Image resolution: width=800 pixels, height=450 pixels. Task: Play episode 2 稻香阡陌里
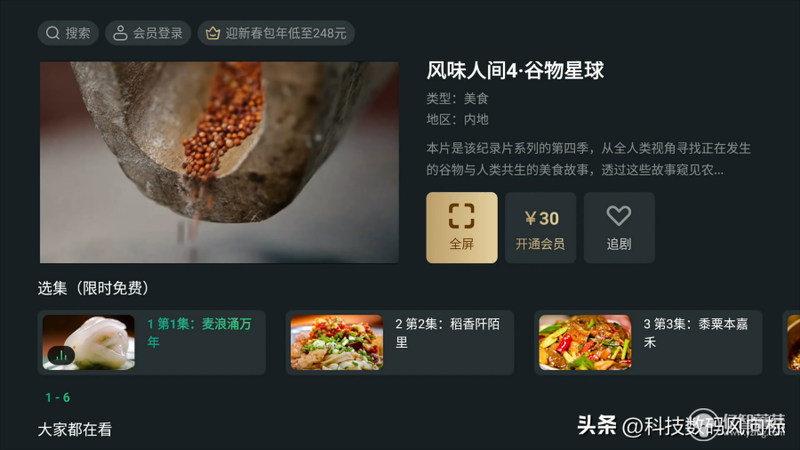click(x=399, y=342)
